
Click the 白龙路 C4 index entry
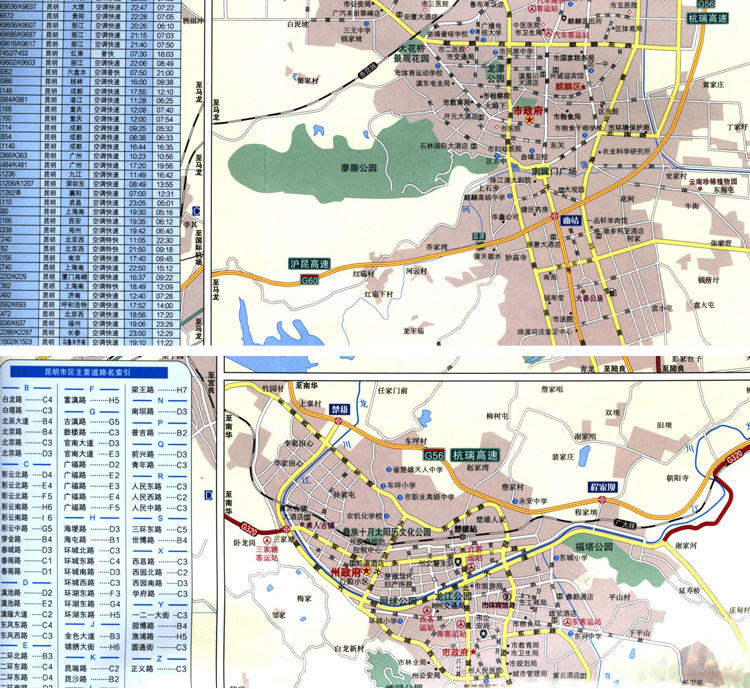tap(27, 400)
